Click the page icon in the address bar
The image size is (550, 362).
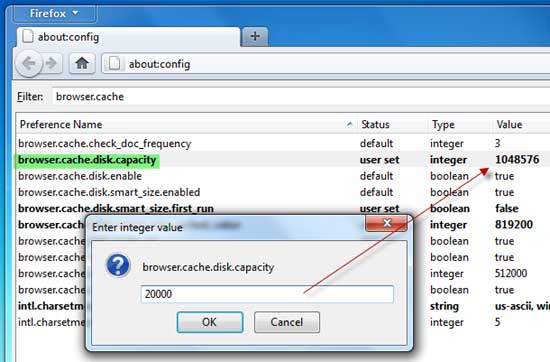coord(114,64)
